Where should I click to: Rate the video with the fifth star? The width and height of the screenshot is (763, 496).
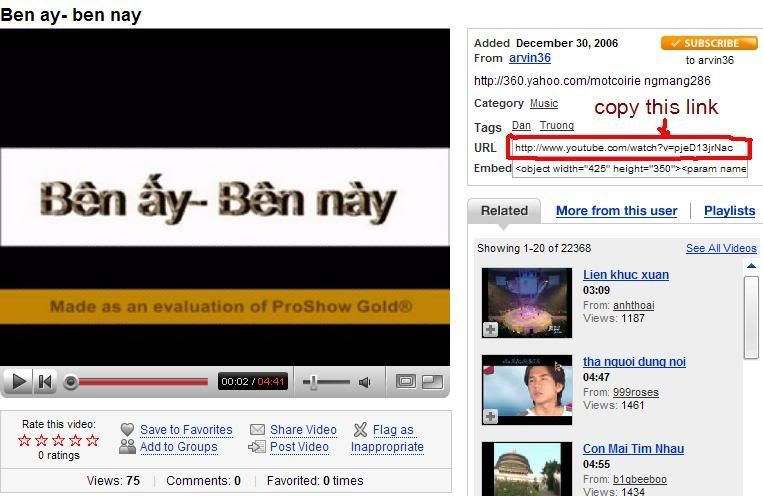(x=92, y=440)
